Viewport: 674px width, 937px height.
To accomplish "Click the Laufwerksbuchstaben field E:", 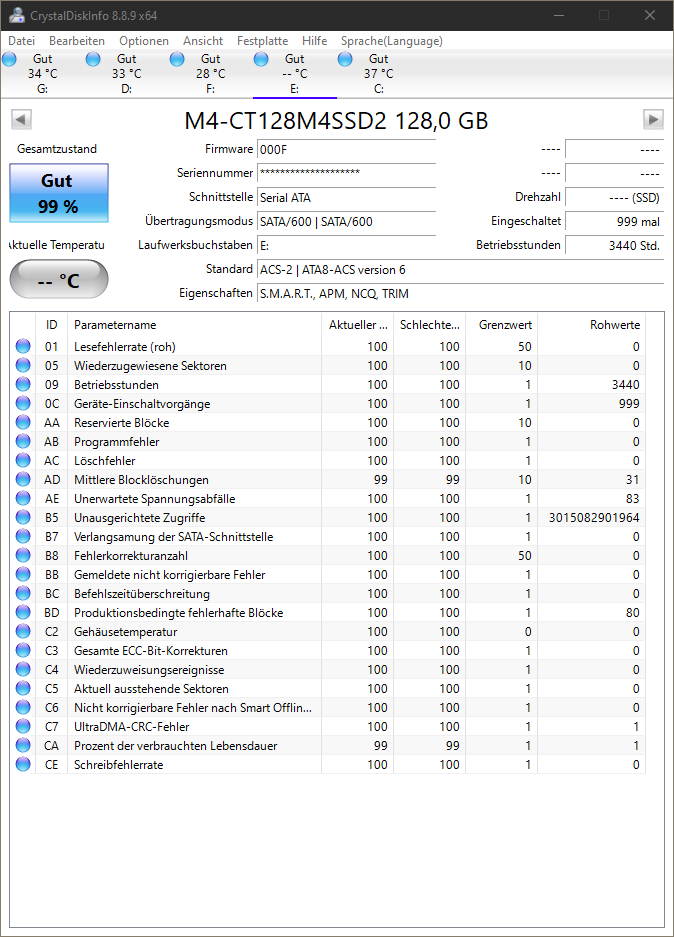I will click(346, 245).
